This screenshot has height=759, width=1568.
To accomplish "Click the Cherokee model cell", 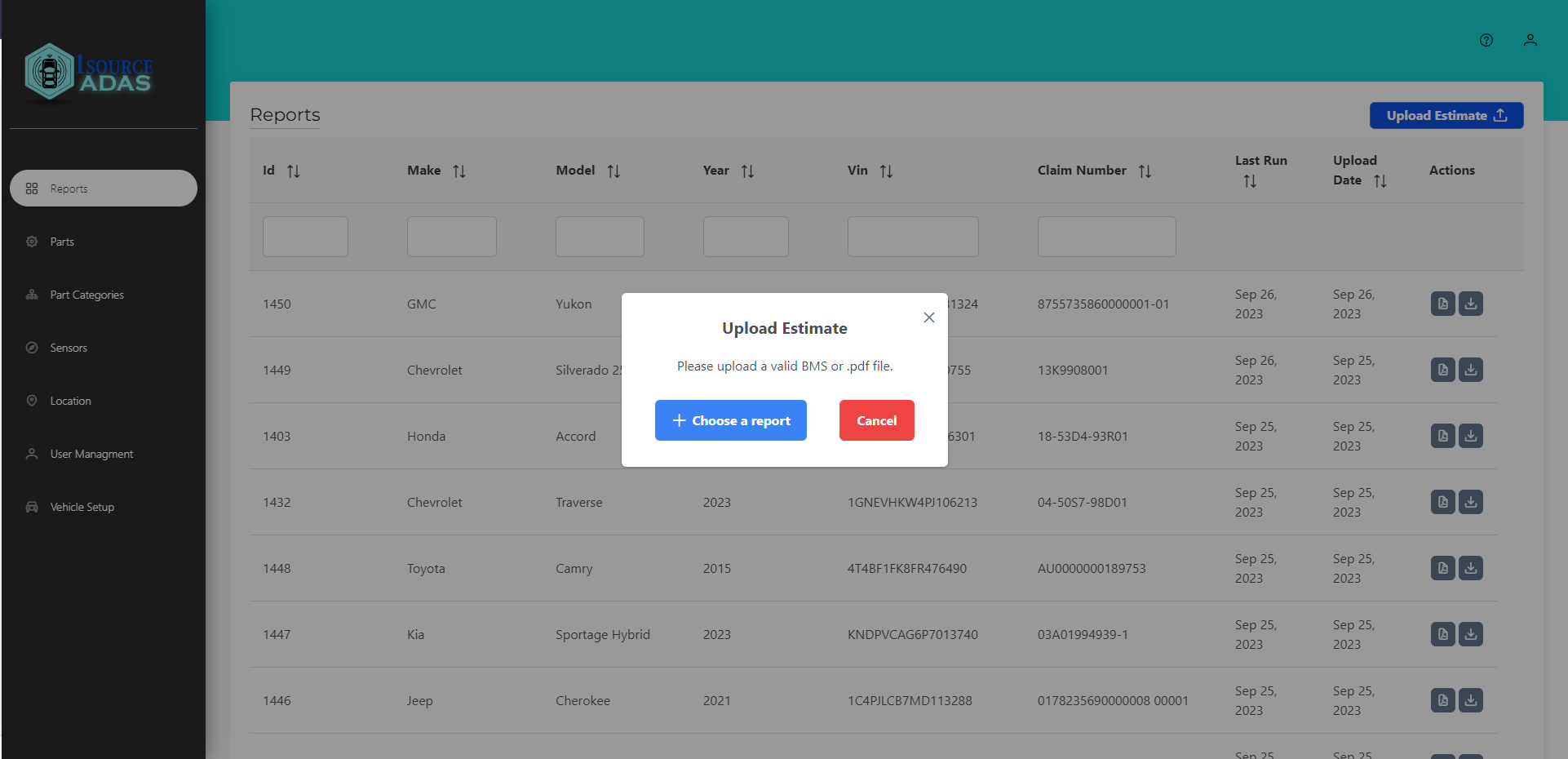I will [582, 700].
